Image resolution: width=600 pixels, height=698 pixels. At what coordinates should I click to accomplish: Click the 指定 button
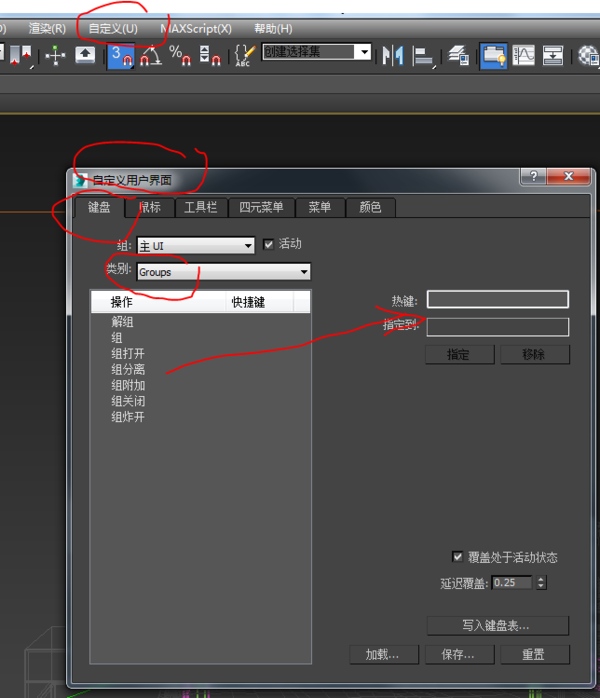click(x=459, y=355)
